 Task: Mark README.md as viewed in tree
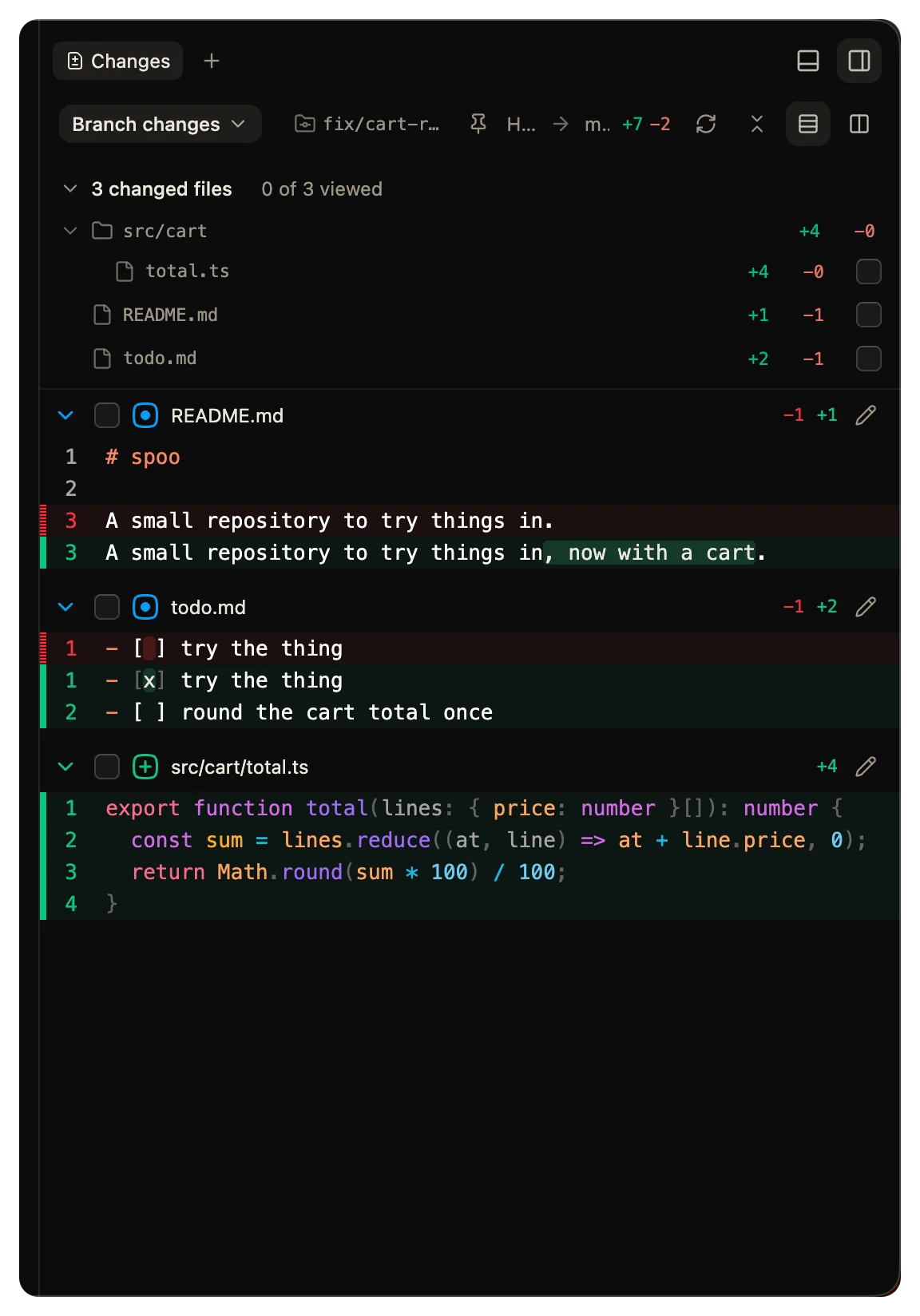click(x=868, y=315)
